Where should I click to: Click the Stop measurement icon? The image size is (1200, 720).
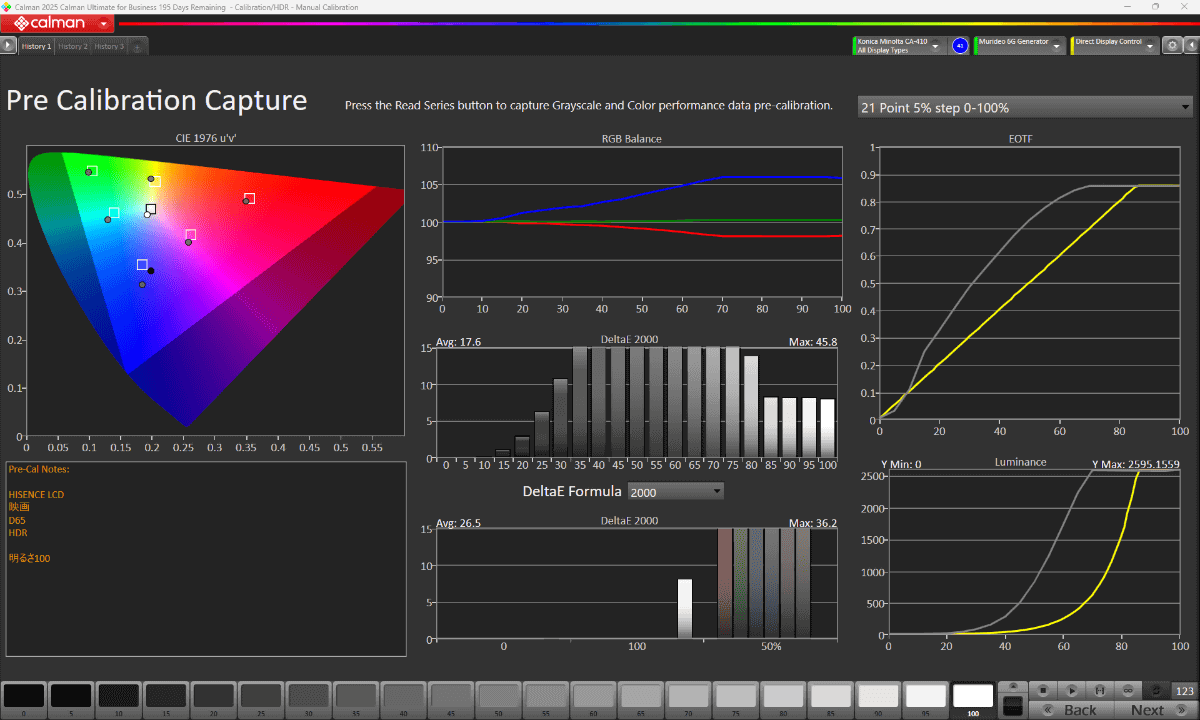pos(1043,690)
